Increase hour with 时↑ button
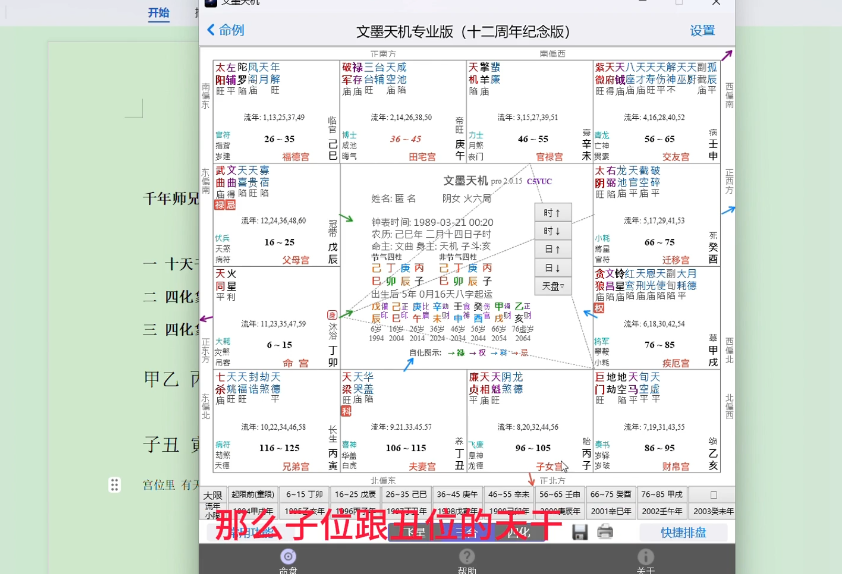This screenshot has width=842, height=574. pos(553,213)
